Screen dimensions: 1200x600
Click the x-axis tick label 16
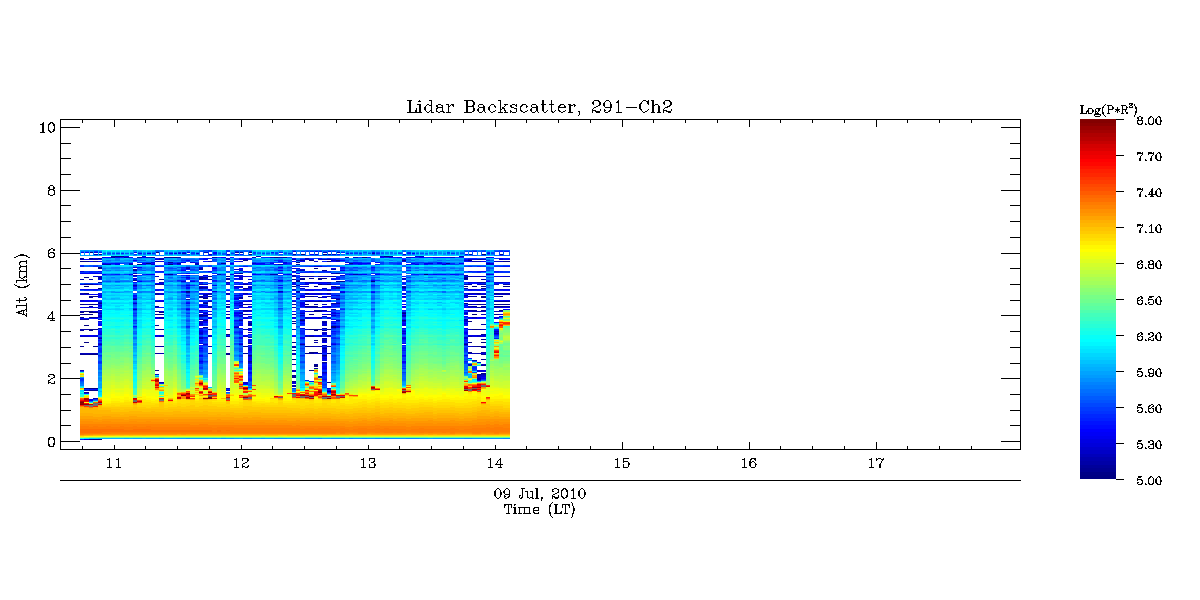(x=748, y=463)
